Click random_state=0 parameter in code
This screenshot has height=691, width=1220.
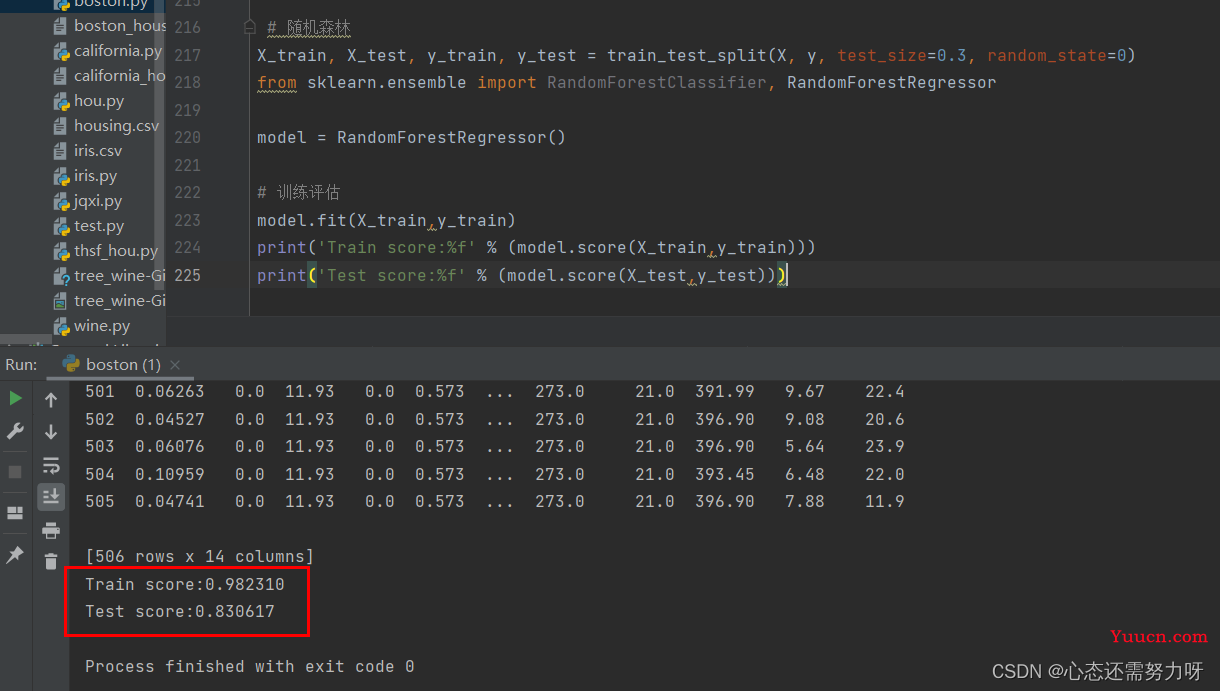point(1056,55)
